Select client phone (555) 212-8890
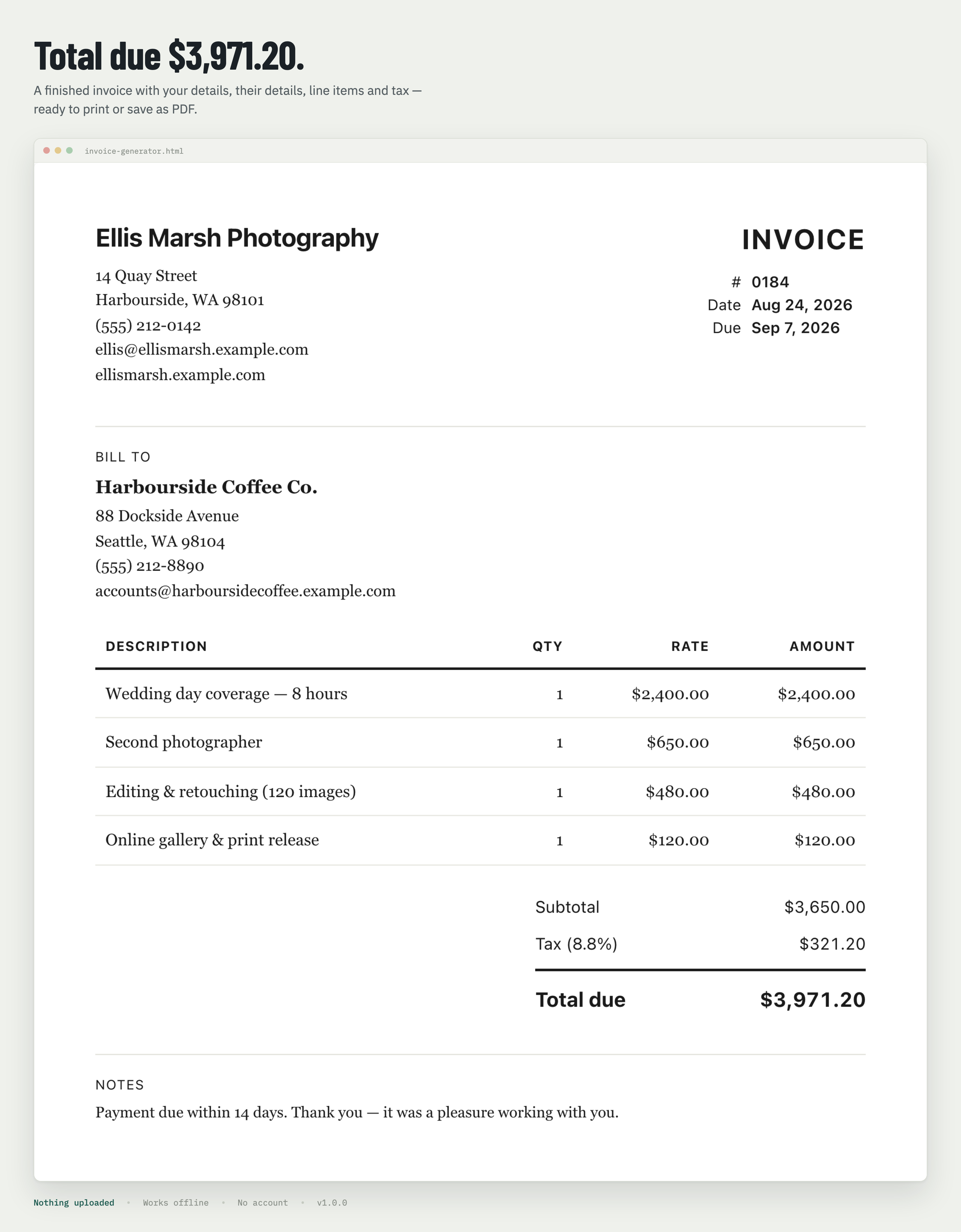961x1232 pixels. coord(150,566)
